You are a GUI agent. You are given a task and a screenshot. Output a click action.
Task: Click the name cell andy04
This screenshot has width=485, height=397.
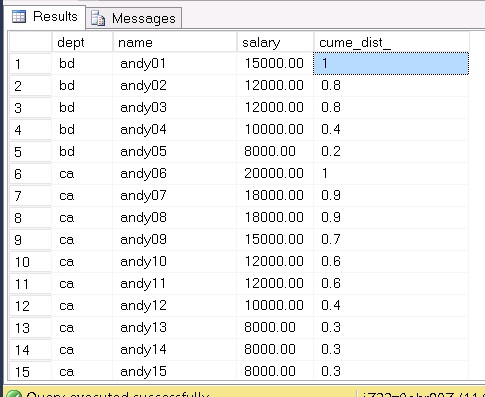pos(175,129)
